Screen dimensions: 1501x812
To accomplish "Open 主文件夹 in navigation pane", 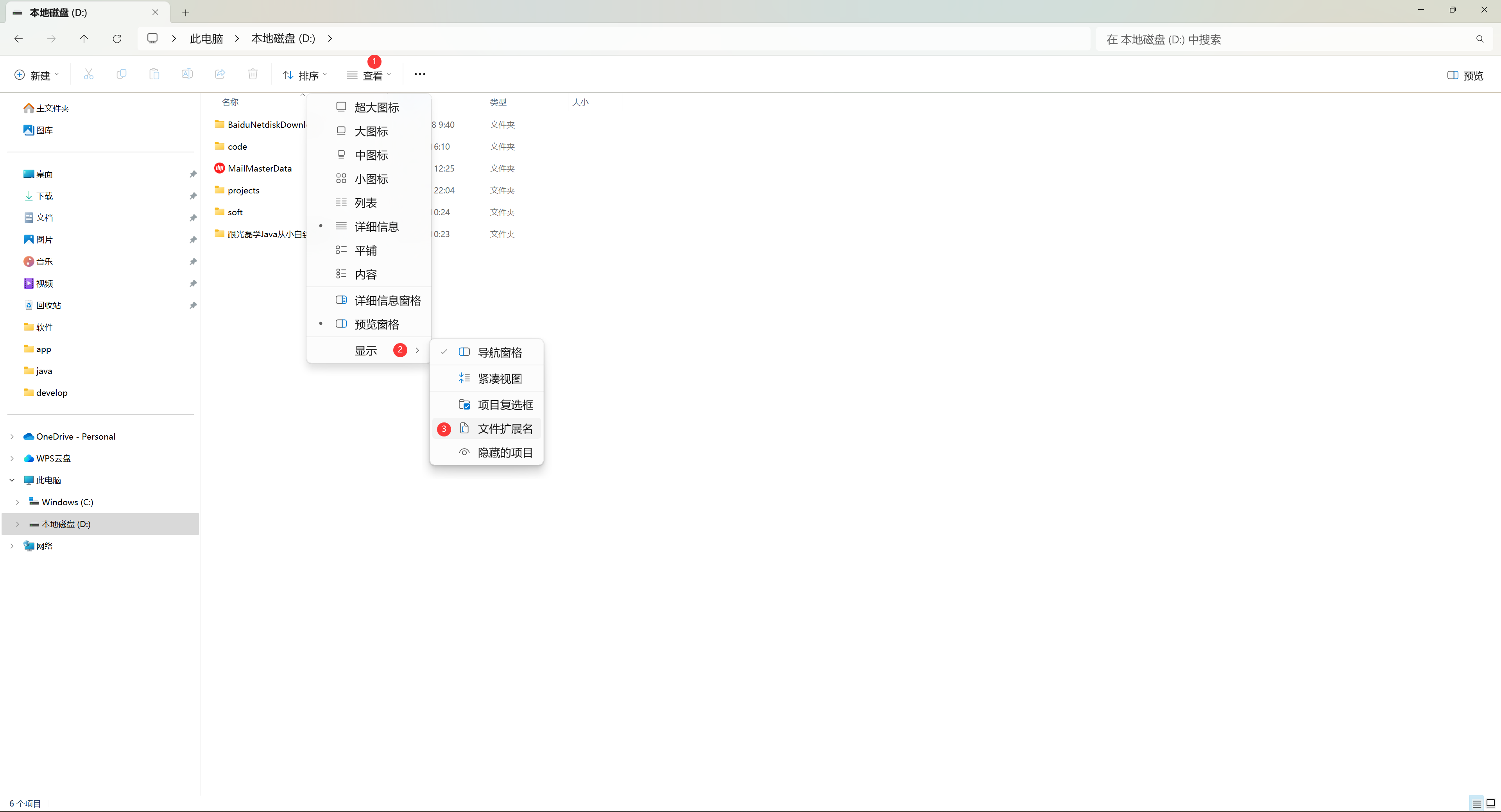I will 47,108.
